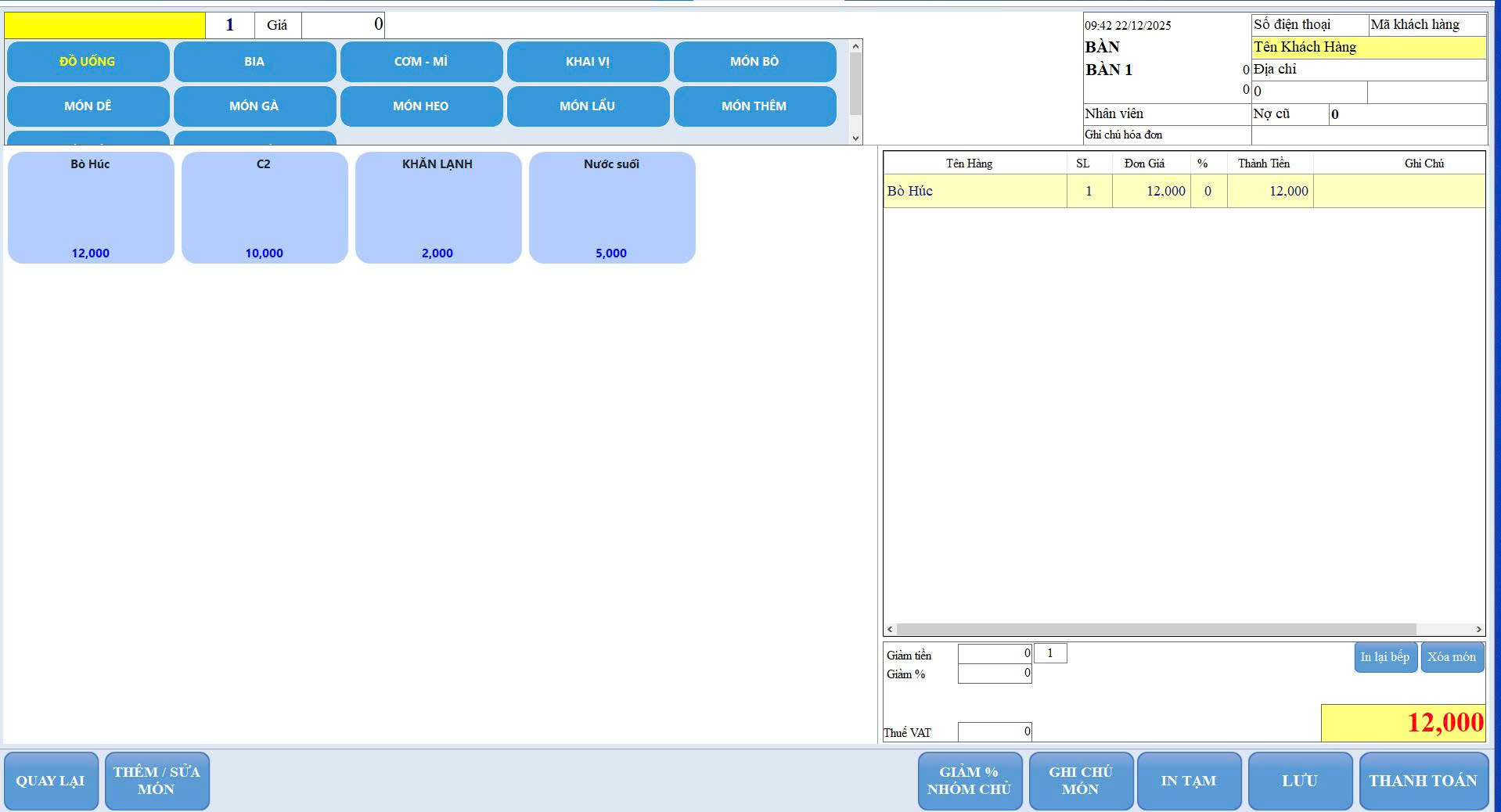The width and height of the screenshot is (1501, 812).
Task: Open GHI CHÚ MÓN note dialog
Action: [1080, 781]
